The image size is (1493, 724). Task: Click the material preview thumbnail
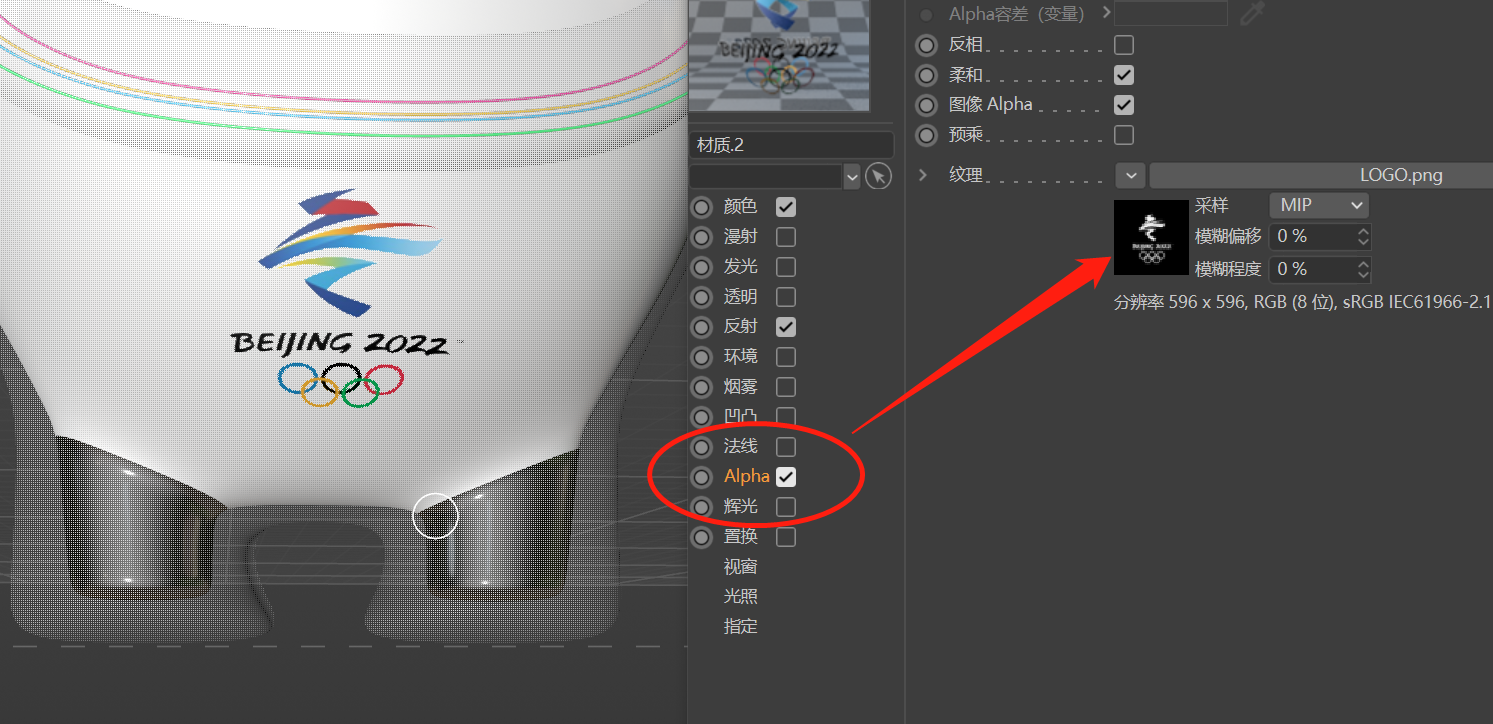pos(779,55)
